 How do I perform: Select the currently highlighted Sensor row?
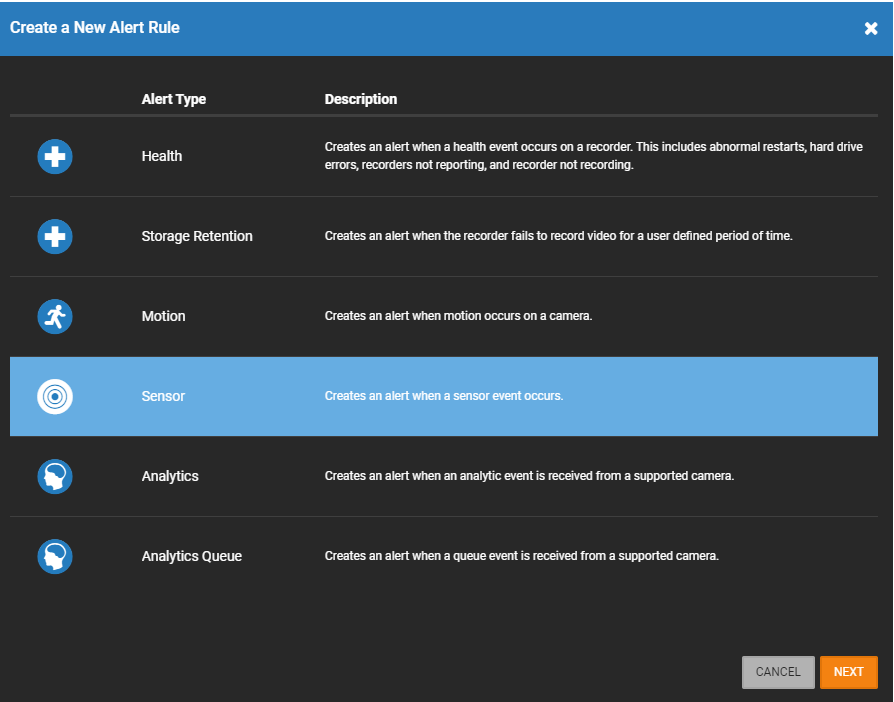click(x=163, y=396)
